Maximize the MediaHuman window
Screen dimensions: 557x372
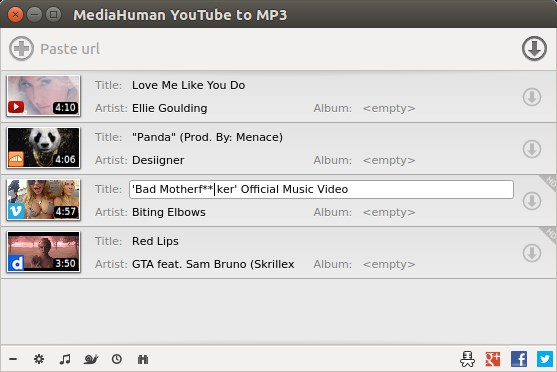point(54,15)
